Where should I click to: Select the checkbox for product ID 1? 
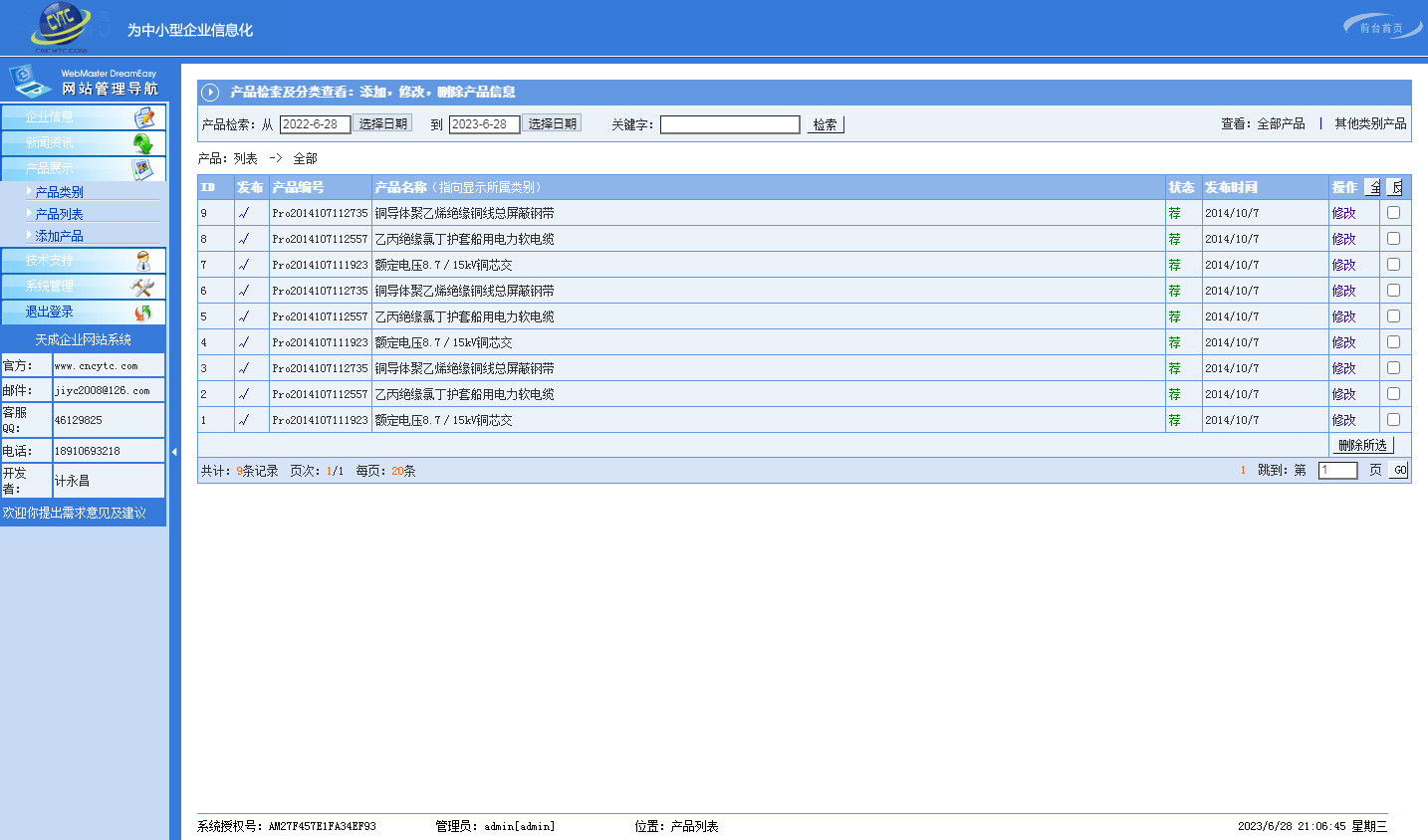[x=1393, y=420]
